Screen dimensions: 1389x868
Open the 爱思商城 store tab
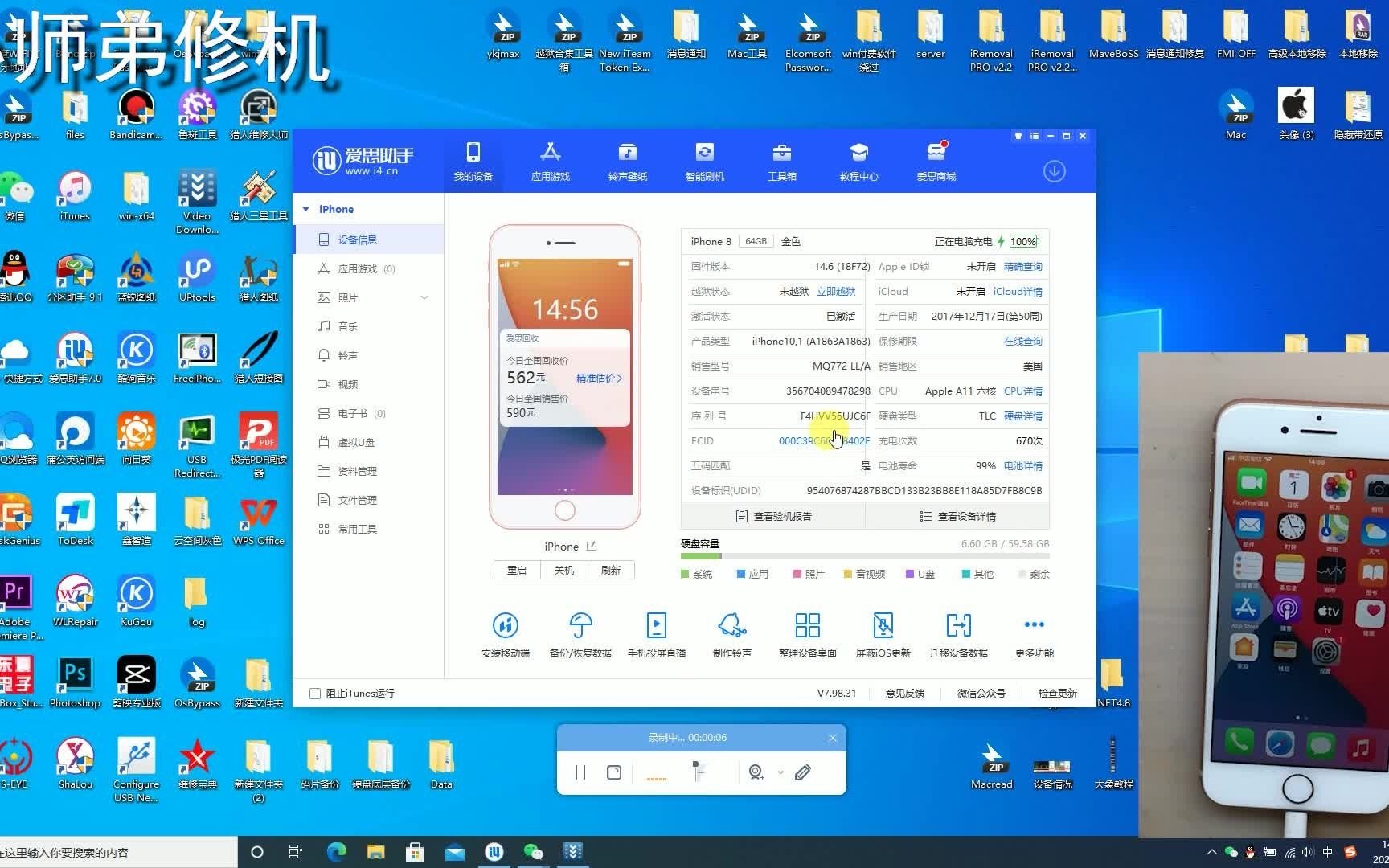936,162
